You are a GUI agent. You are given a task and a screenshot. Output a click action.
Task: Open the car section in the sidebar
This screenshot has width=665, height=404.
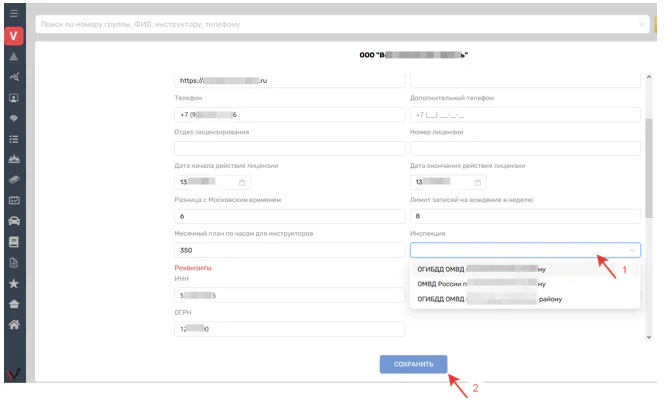coord(14,221)
